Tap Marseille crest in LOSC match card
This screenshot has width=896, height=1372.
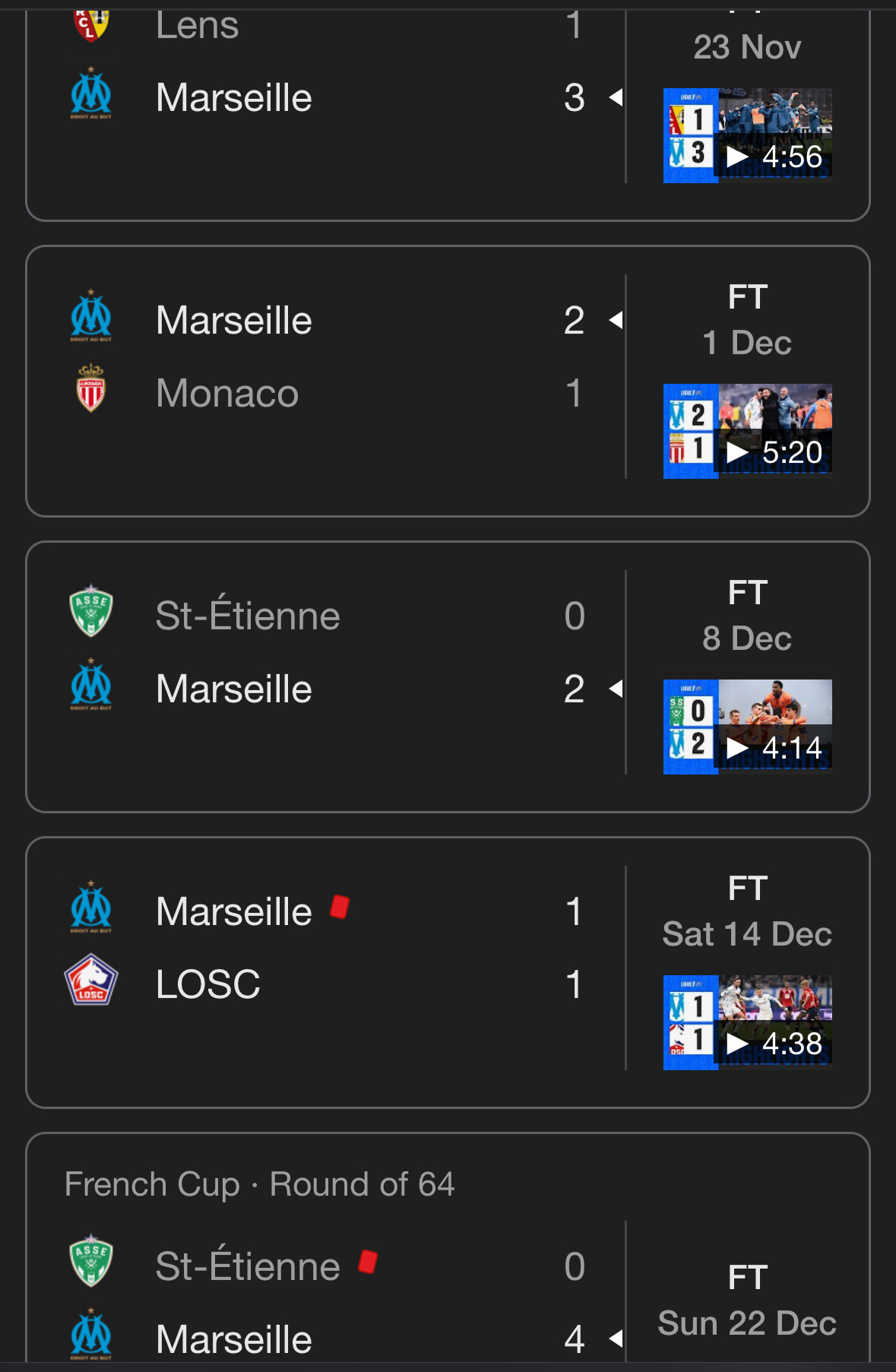(91, 908)
